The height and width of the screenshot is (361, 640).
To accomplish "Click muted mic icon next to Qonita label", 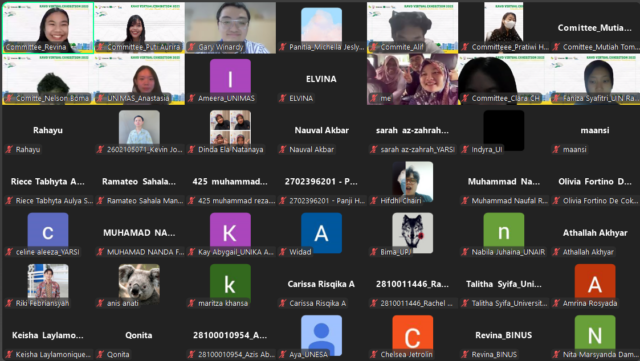I will tap(100, 354).
